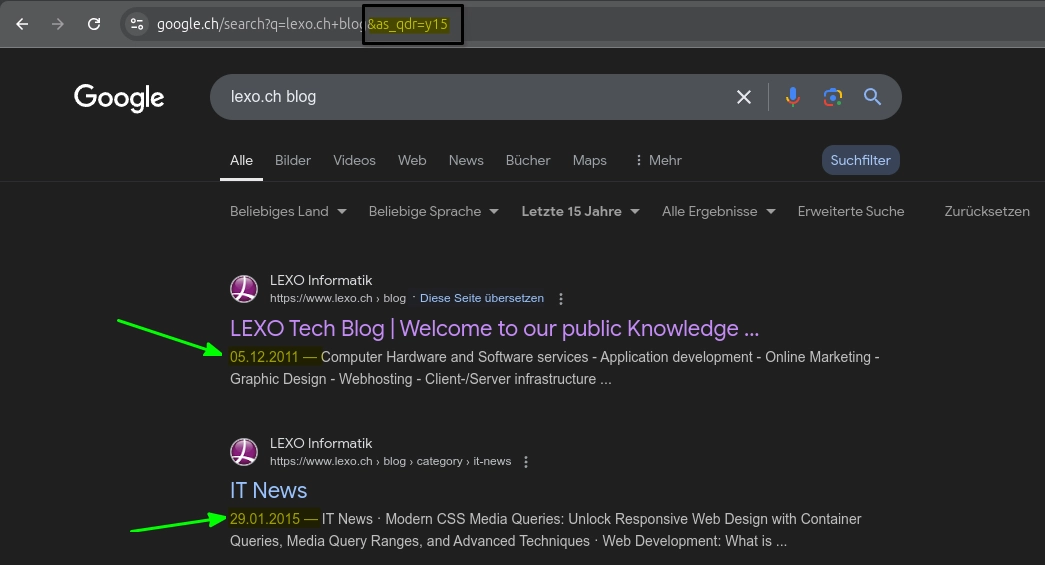The image size is (1045, 565).
Task: Open three-dot menu of IT News result
Action: pos(526,462)
